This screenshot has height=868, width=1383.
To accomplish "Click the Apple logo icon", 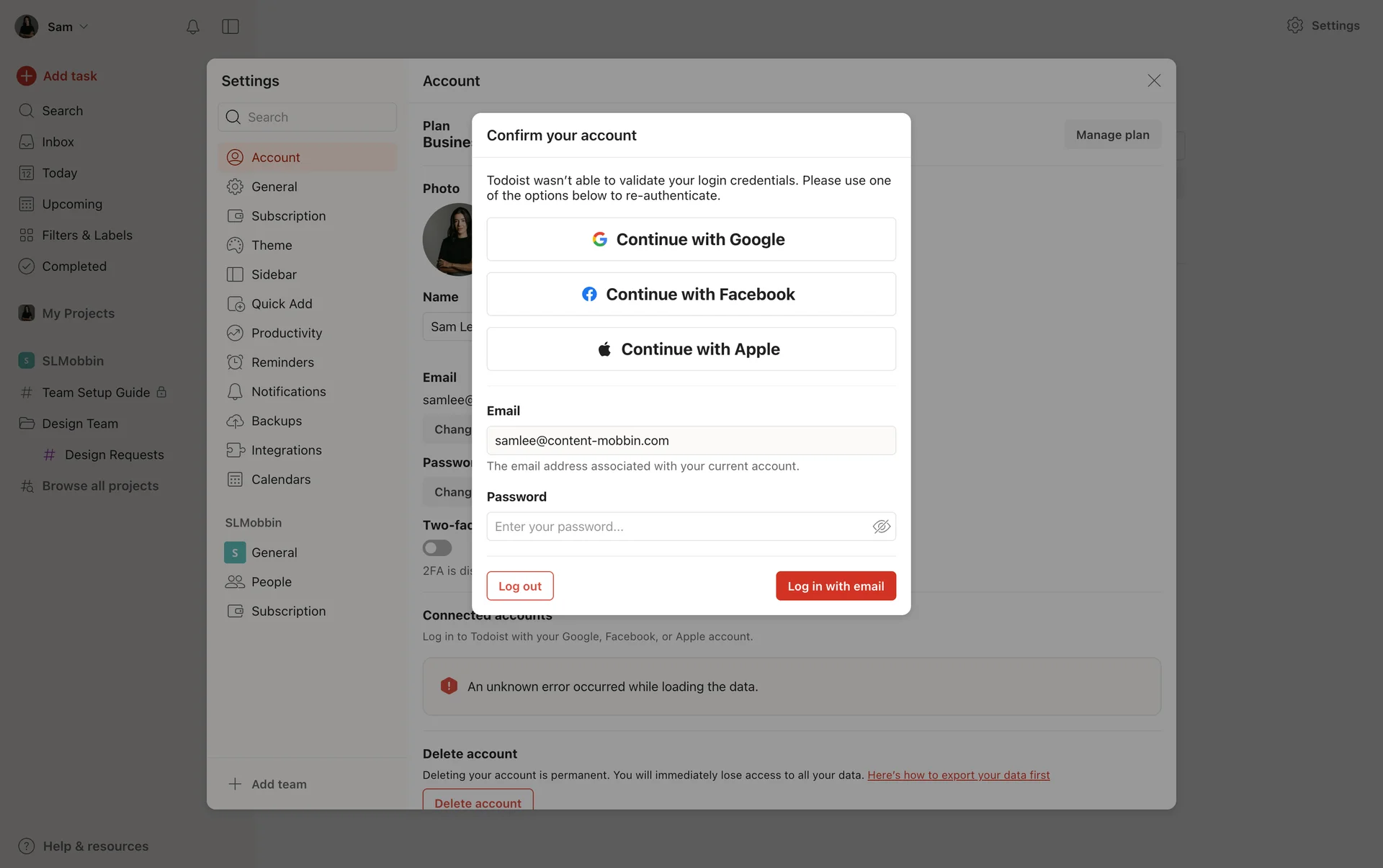I will click(604, 349).
